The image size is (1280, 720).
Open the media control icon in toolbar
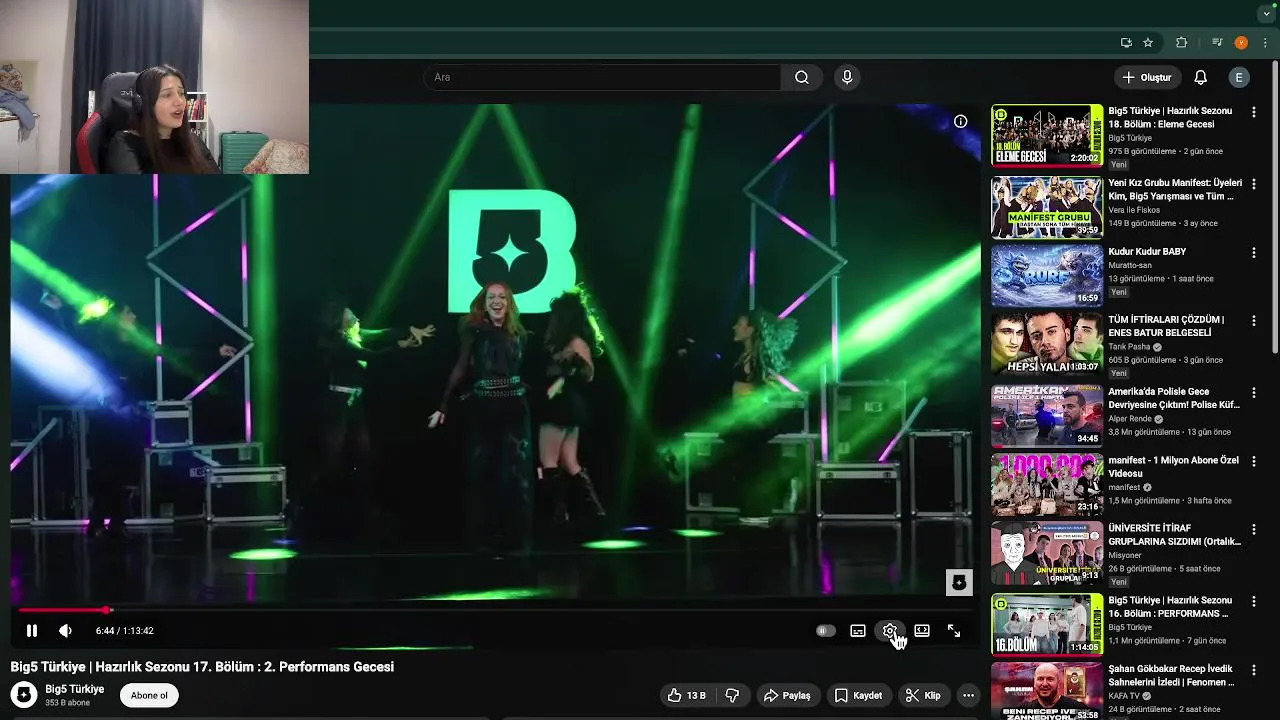click(1217, 43)
